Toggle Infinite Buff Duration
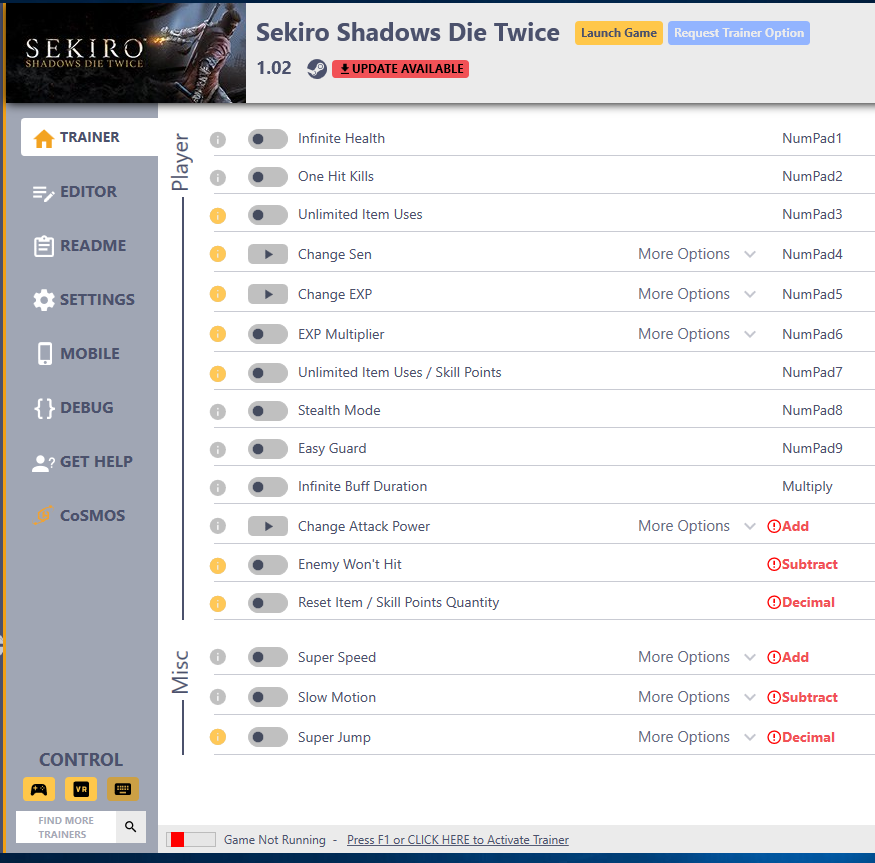The width and height of the screenshot is (875, 863). coord(268,487)
